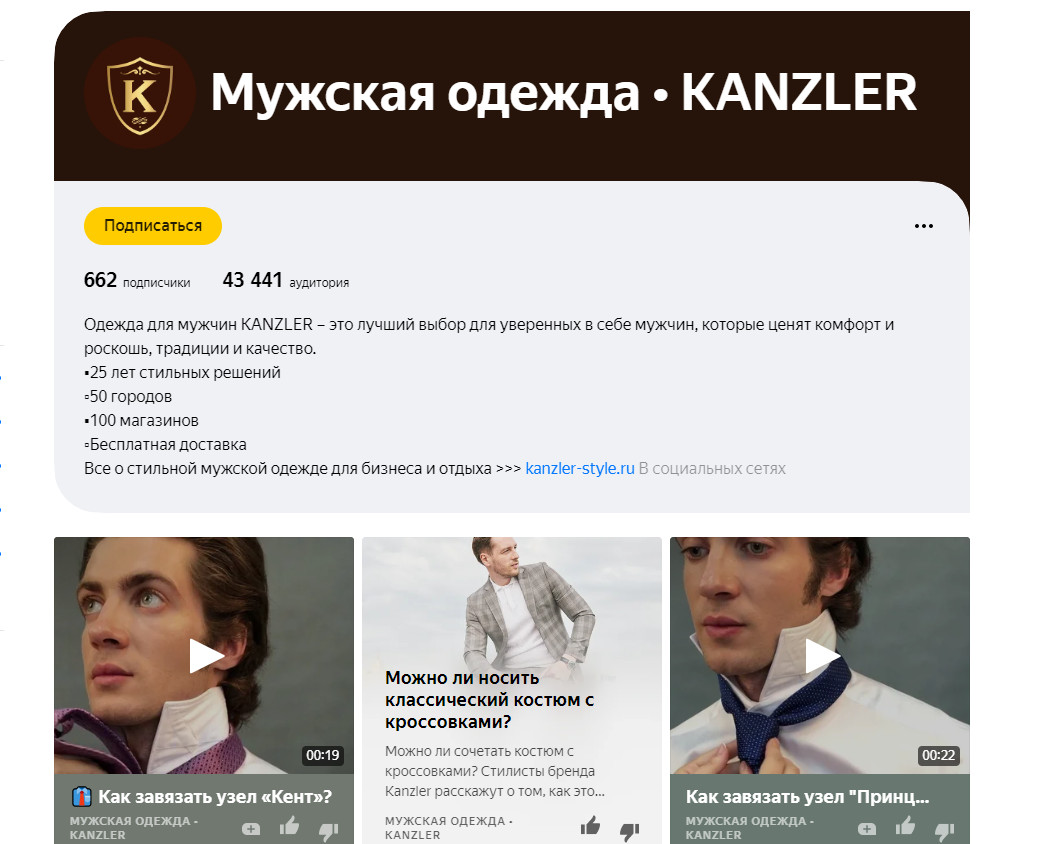Like the costume with sneakers article
Image resolution: width=1043 pixels, height=844 pixels.
pyautogui.click(x=590, y=827)
